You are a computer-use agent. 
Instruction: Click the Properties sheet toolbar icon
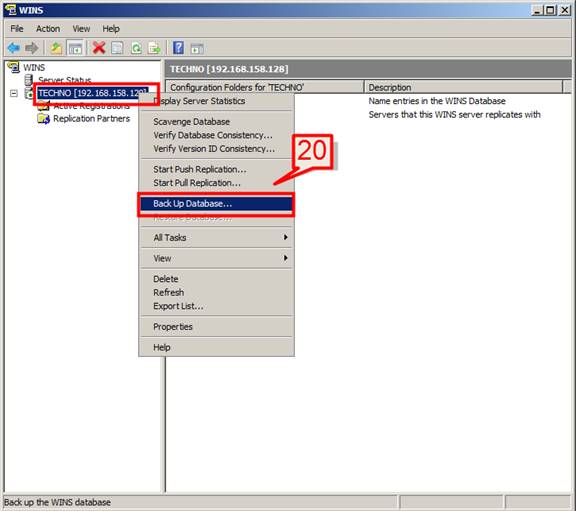pos(117,48)
